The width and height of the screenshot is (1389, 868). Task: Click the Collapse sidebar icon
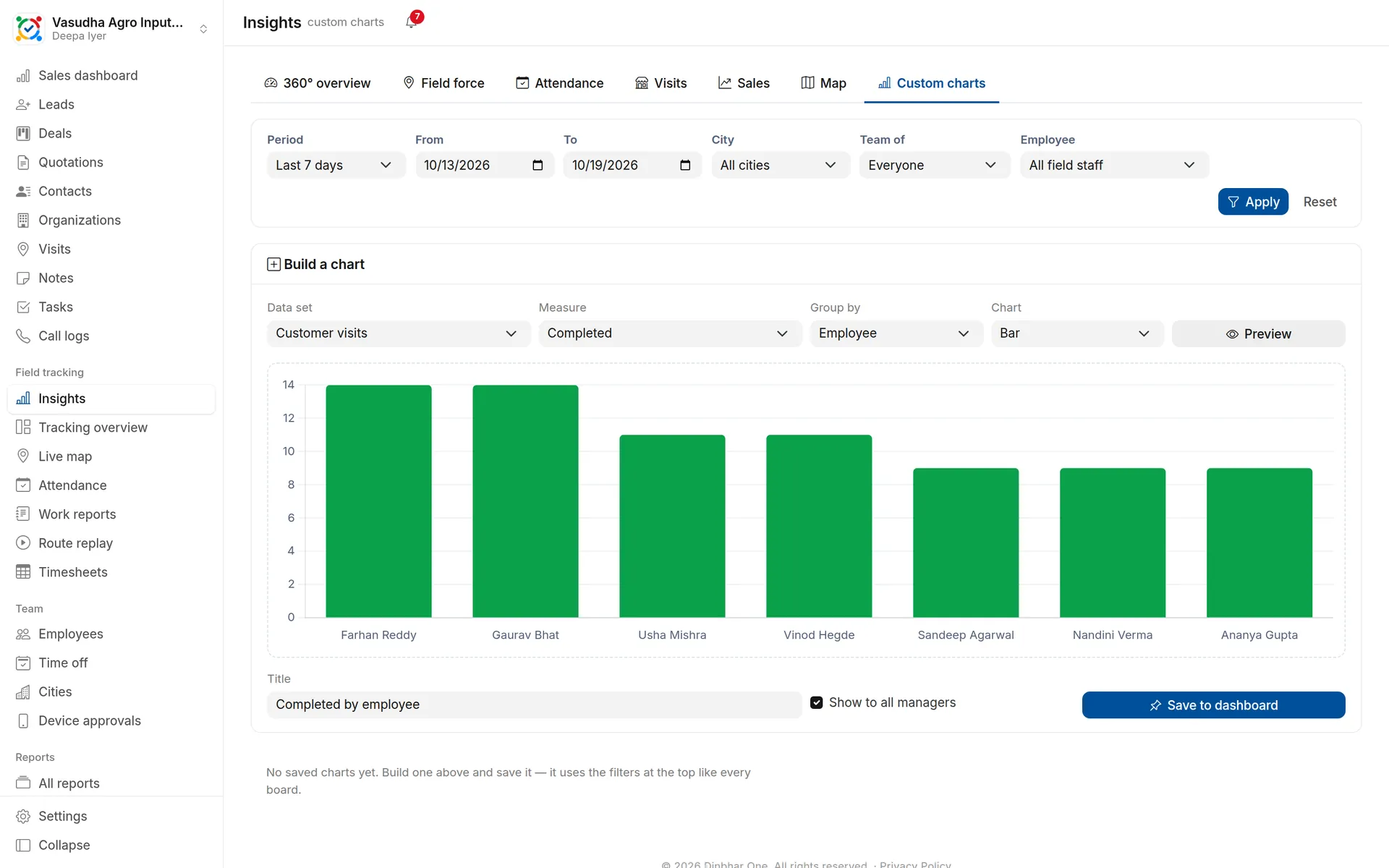click(23, 846)
